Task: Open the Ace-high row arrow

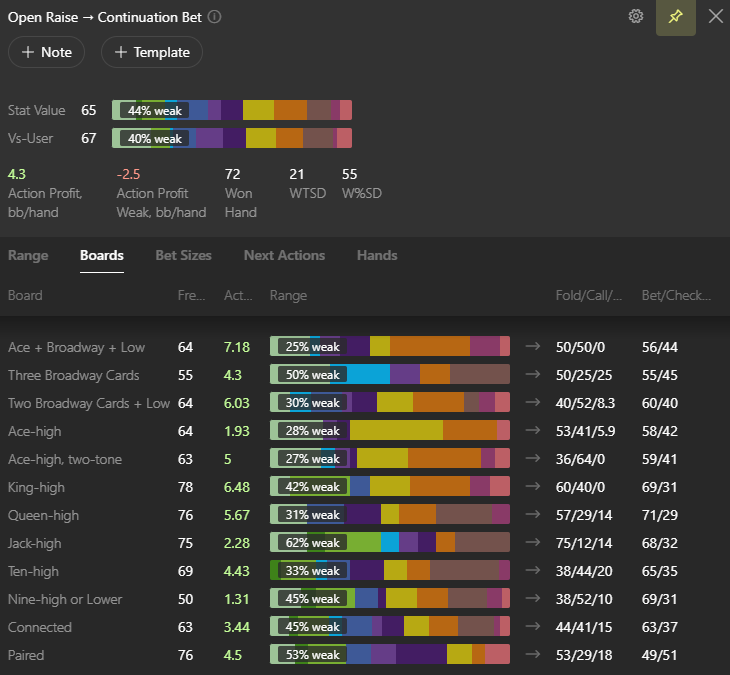Action: click(x=533, y=430)
